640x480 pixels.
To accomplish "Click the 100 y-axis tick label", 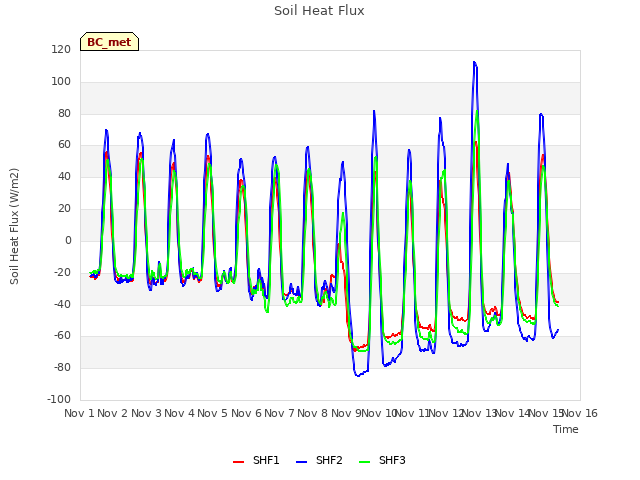I will (61, 82).
